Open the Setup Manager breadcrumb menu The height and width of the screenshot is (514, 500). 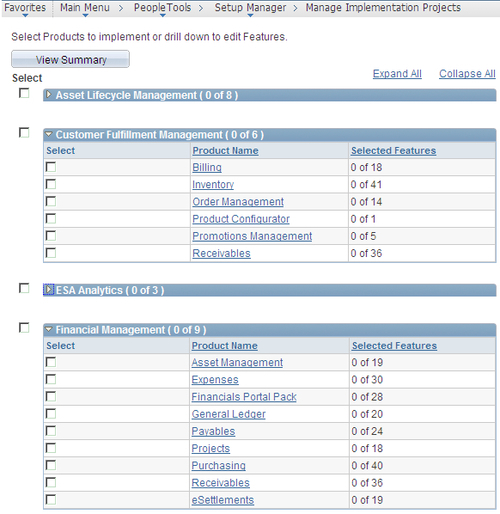click(x=250, y=8)
